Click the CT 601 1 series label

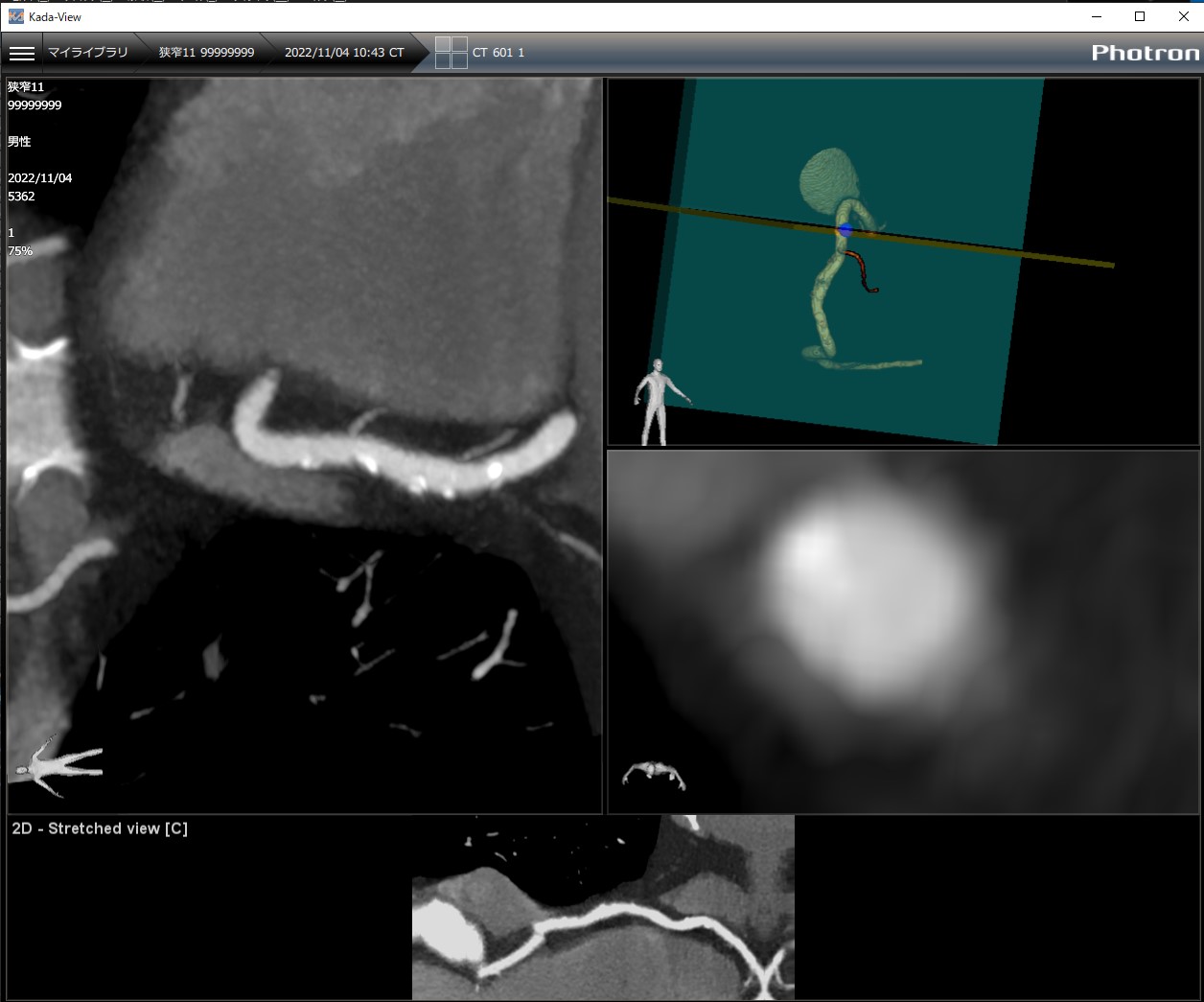pos(498,53)
